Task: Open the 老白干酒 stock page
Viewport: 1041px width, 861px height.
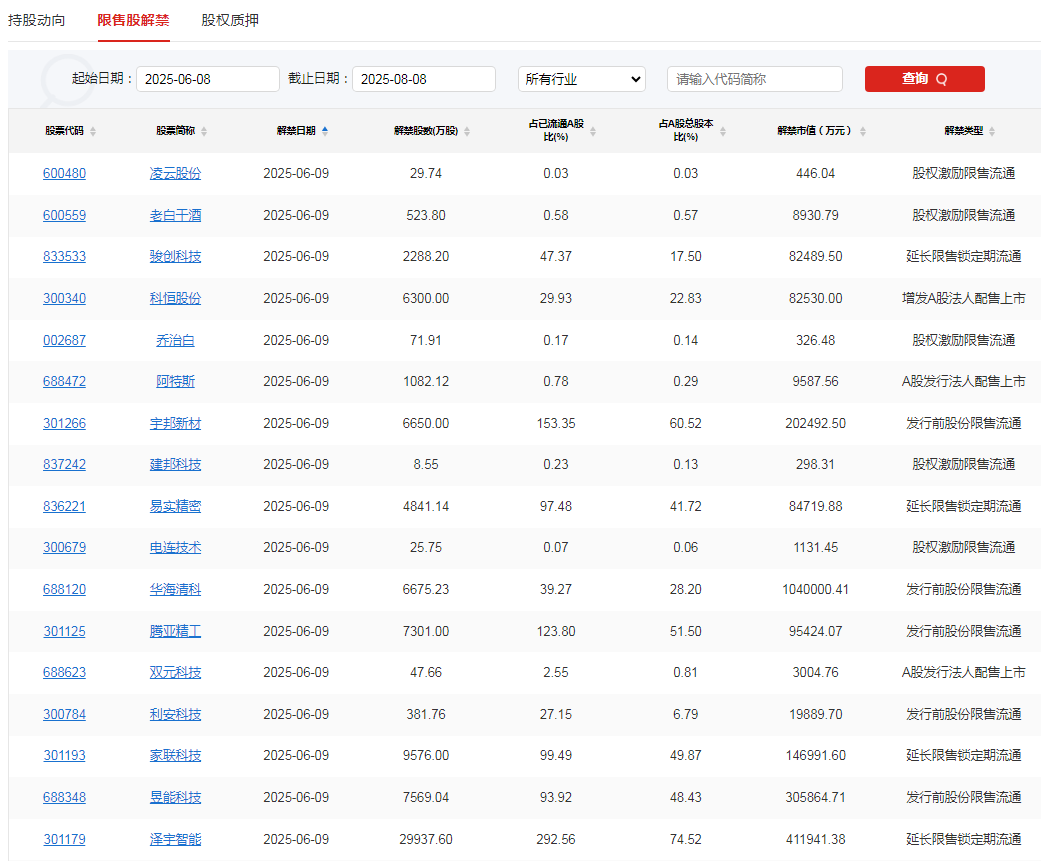Action: pyautogui.click(x=175, y=214)
